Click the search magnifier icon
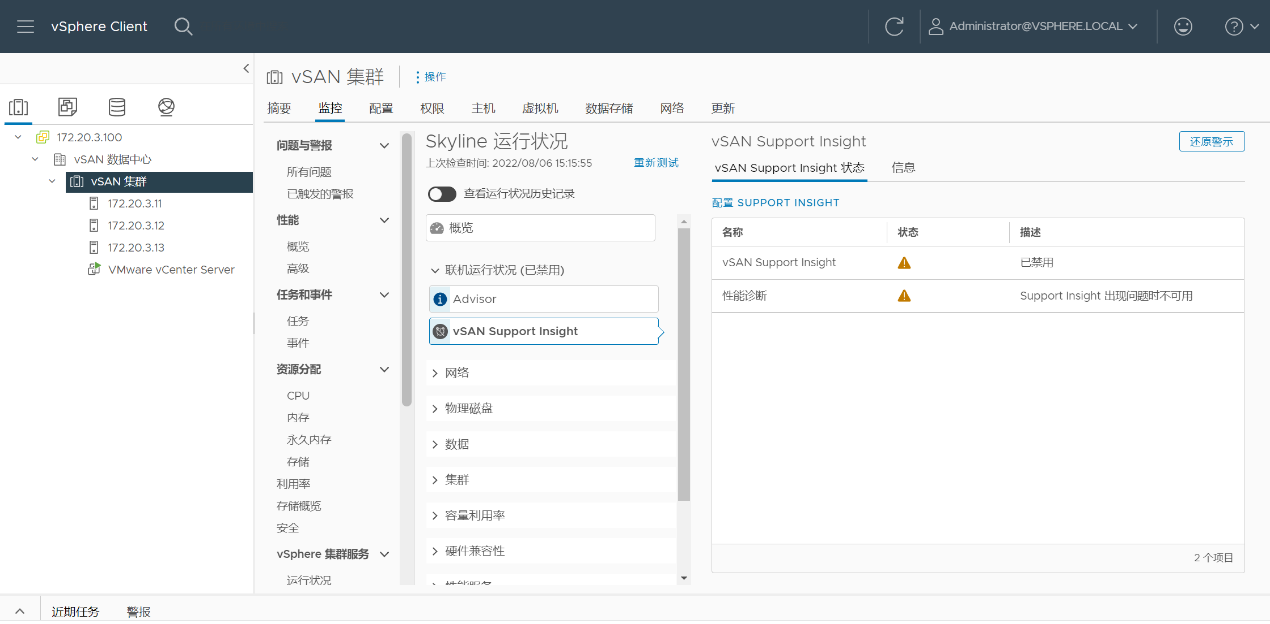Screen dimensions: 1270x624 pyautogui.click(x=183, y=26)
